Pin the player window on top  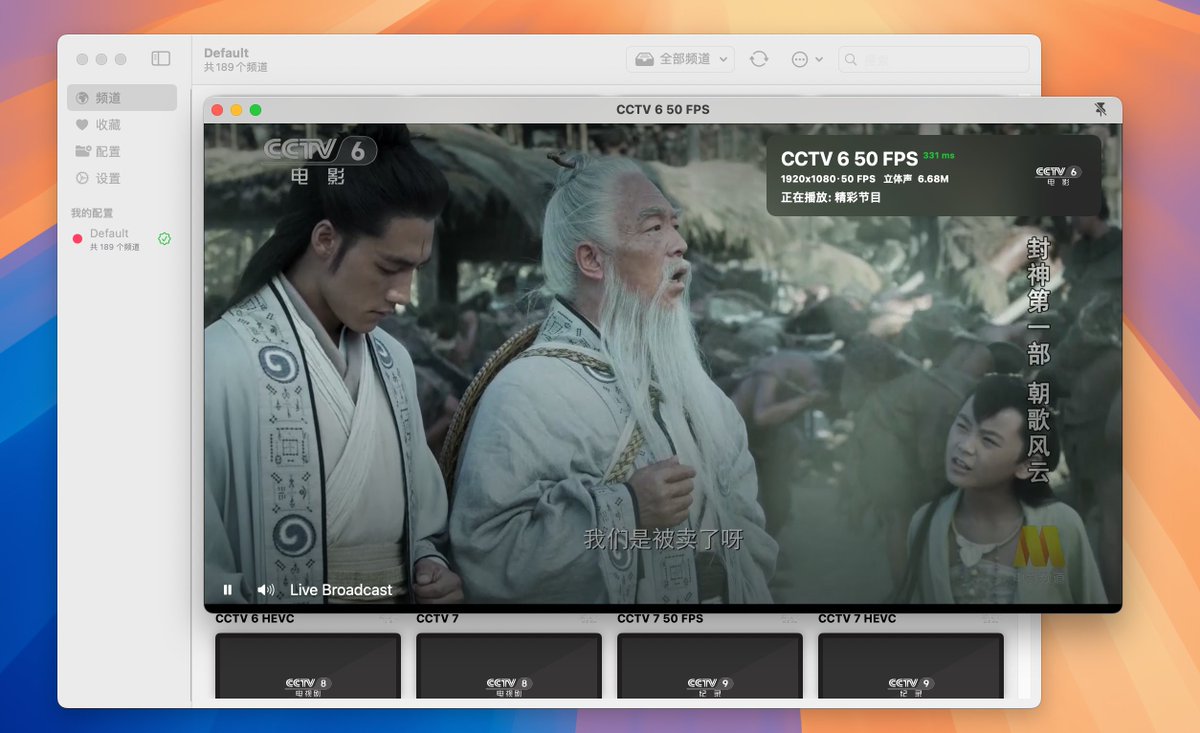pos(1100,109)
